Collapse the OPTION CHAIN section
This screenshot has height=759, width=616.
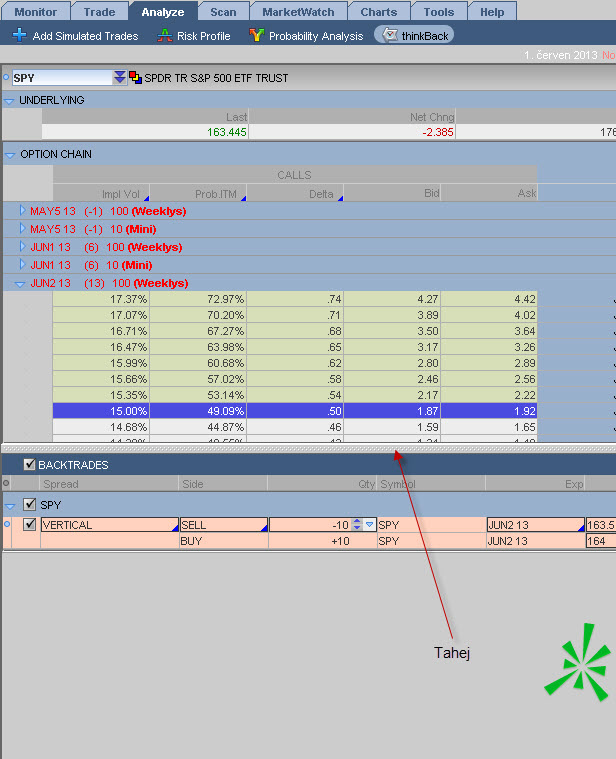pyautogui.click(x=9, y=155)
